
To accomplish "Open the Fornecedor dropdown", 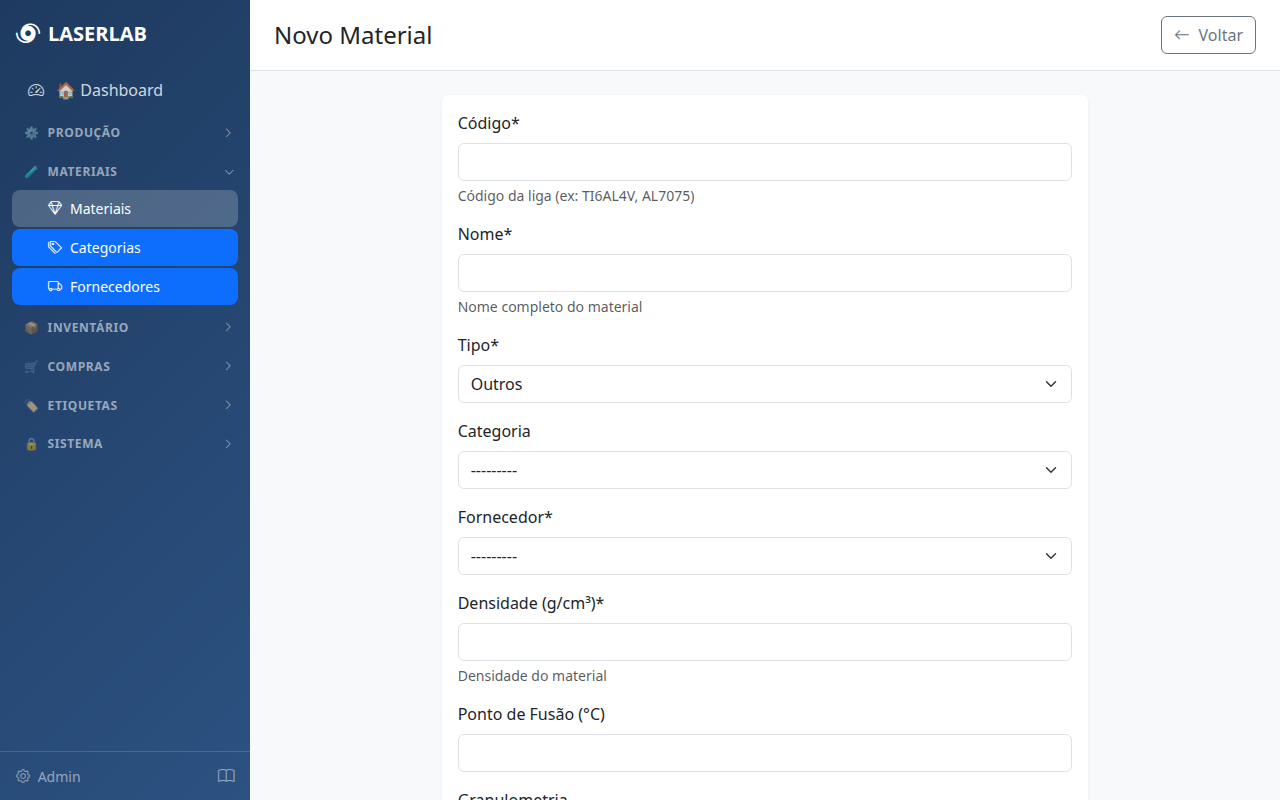I will tap(764, 556).
